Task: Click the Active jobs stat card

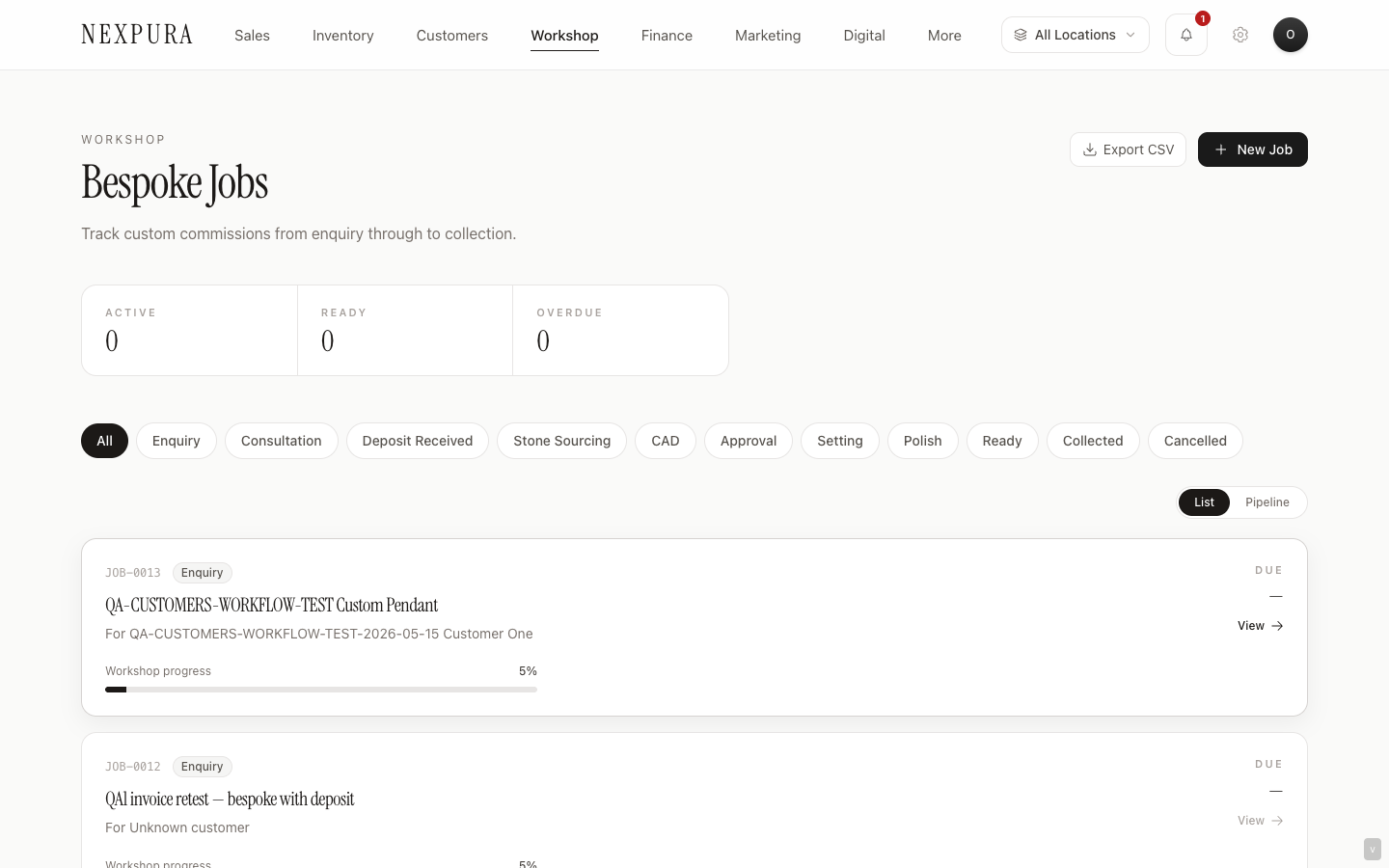Action: point(189,330)
